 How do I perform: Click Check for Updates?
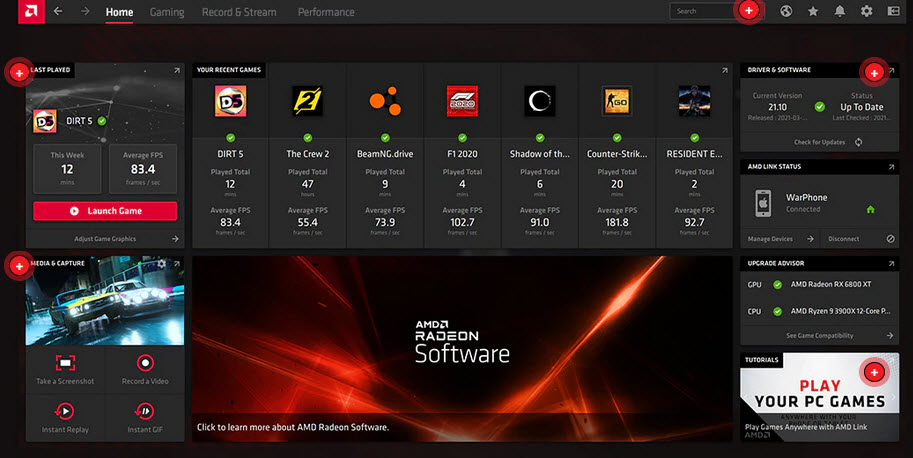coord(819,142)
